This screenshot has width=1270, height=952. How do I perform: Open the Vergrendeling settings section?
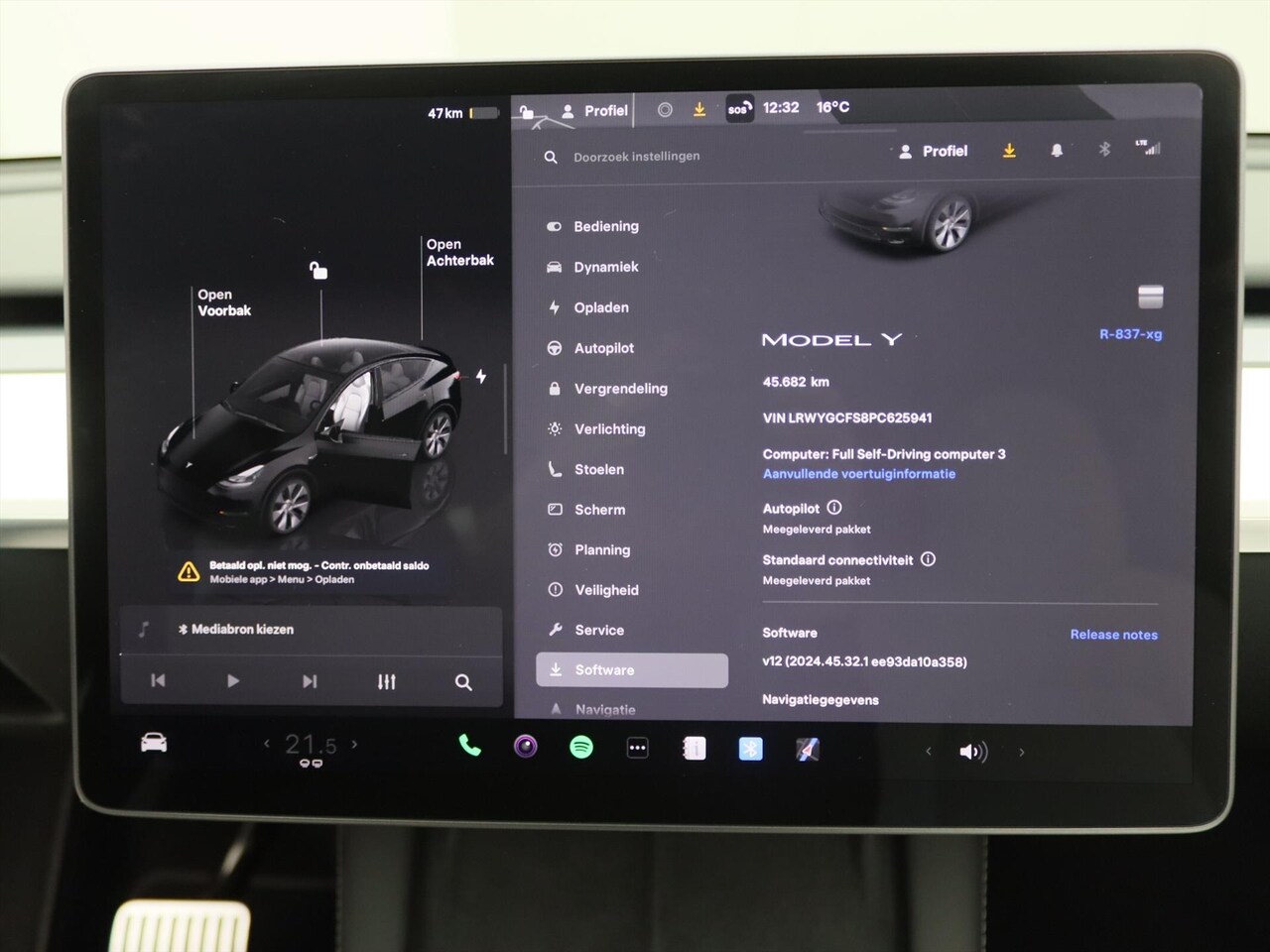(620, 389)
